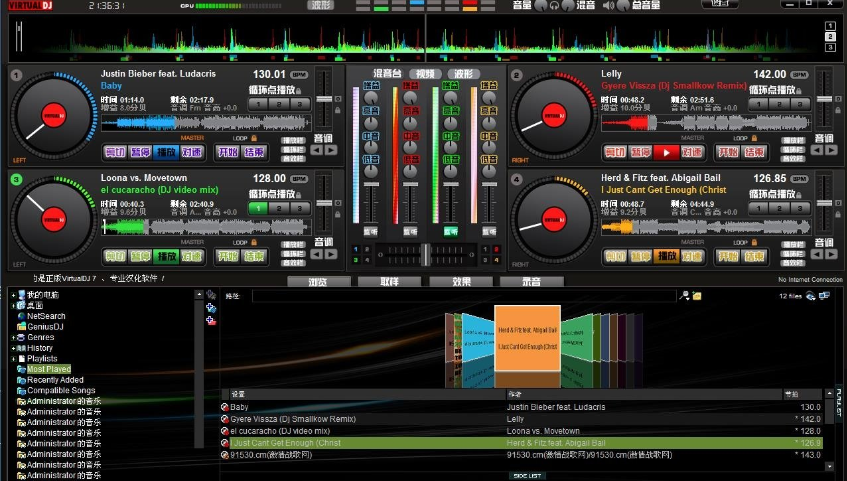This screenshot has height=481, width=847.
Task: Toggle pitch lock on deck 1
Action: (x=338, y=110)
